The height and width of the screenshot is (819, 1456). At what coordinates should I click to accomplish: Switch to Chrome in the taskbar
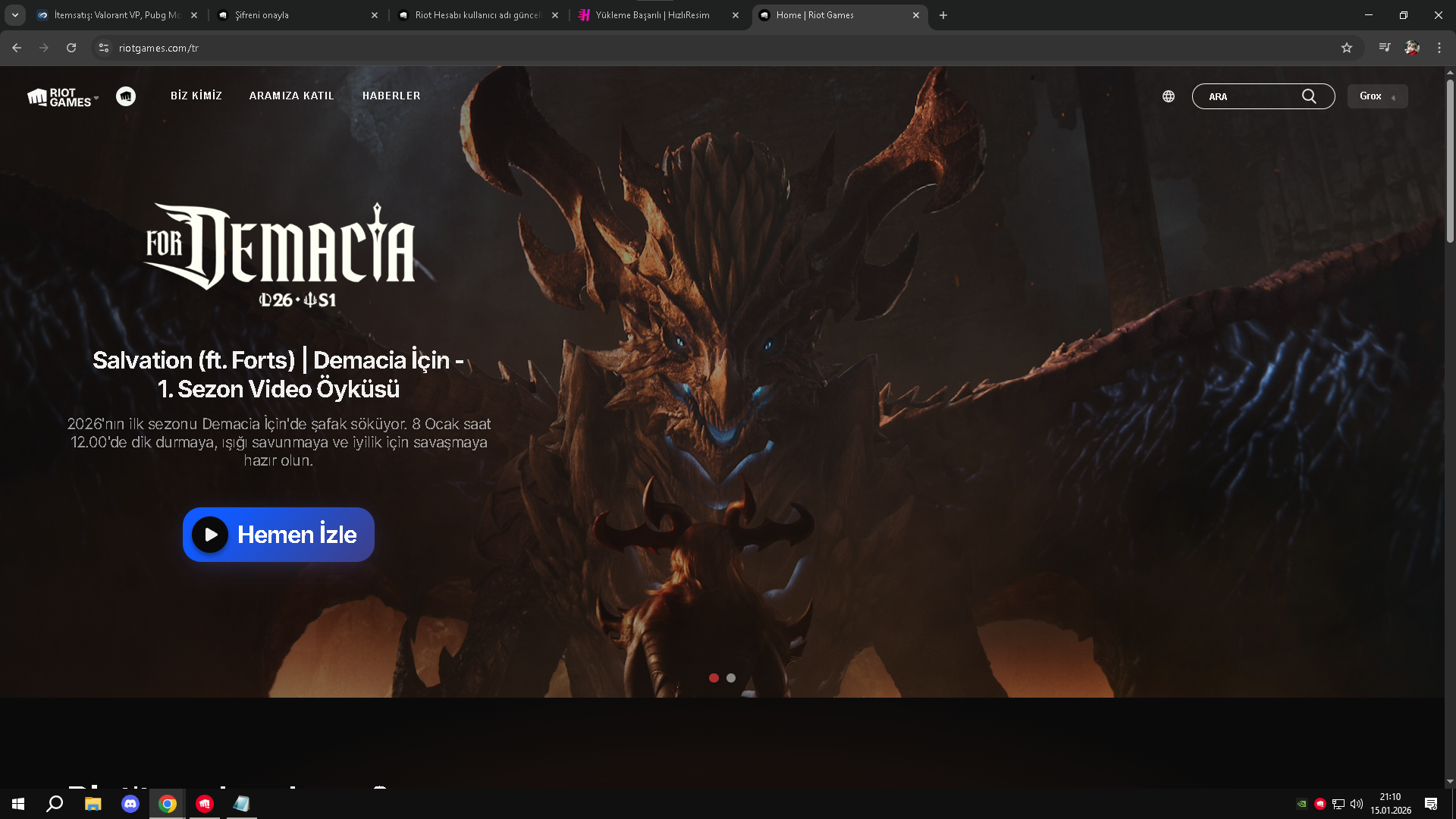click(x=168, y=804)
